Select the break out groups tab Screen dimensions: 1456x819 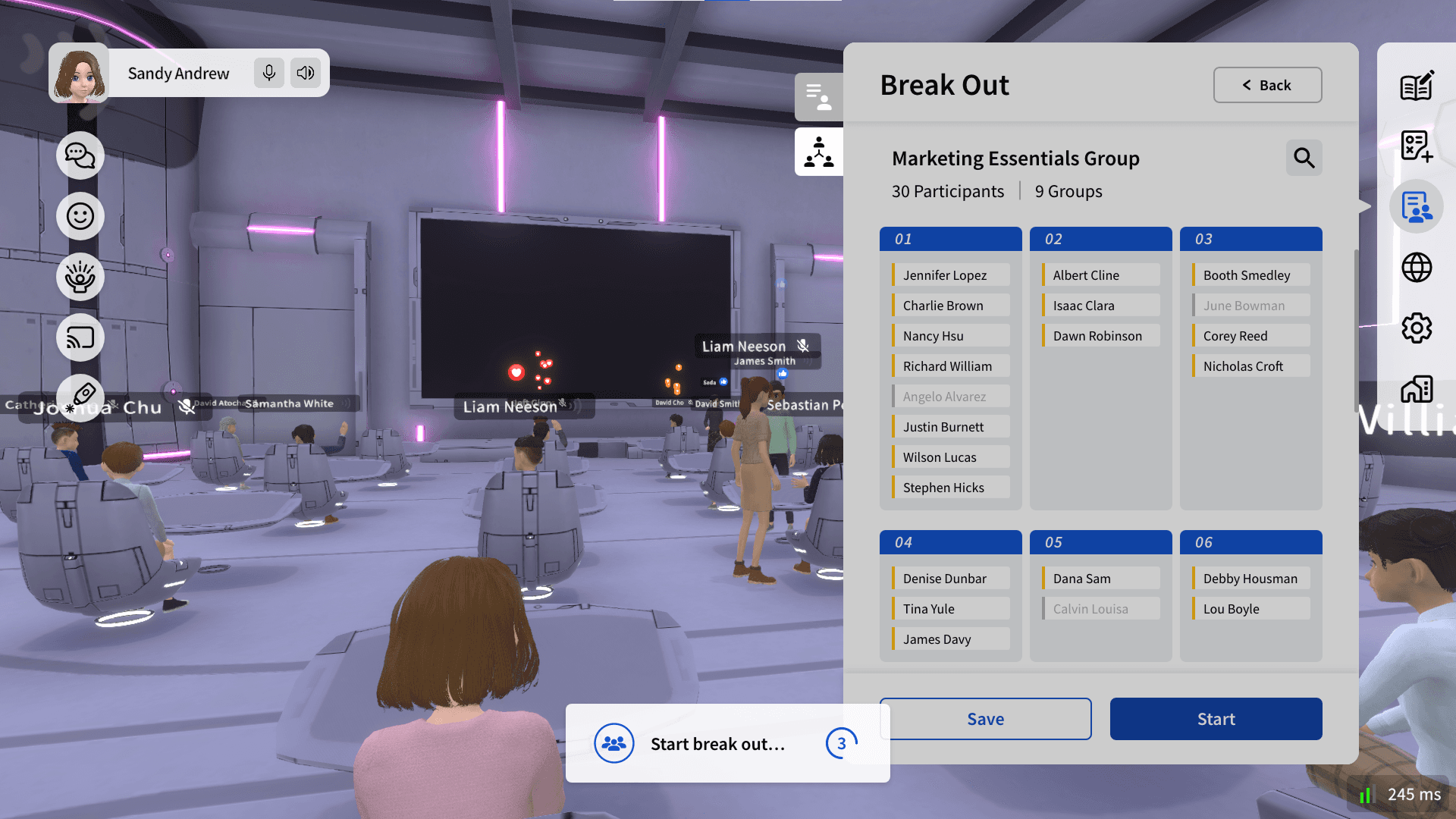tap(818, 152)
